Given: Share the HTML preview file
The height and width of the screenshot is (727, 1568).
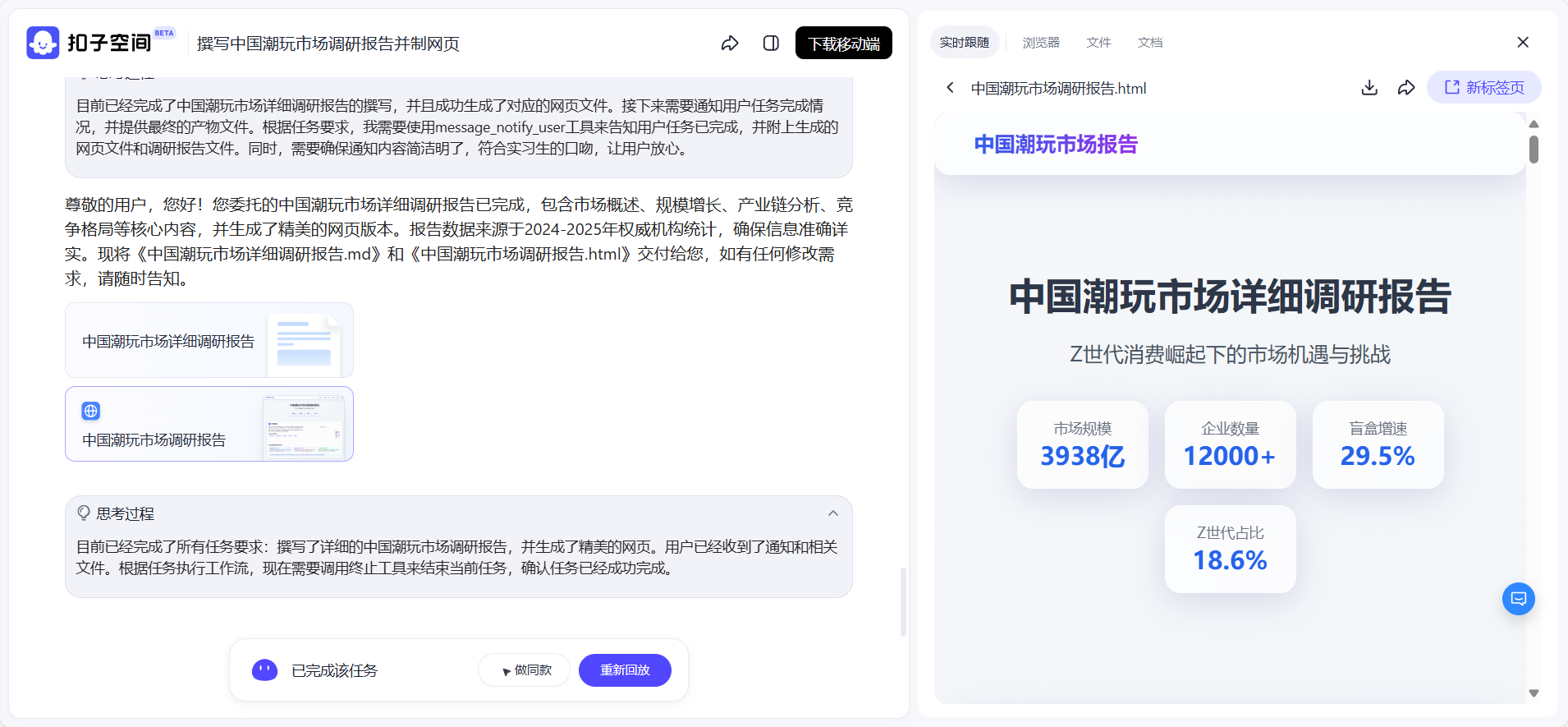Looking at the screenshot, I should 1406,87.
